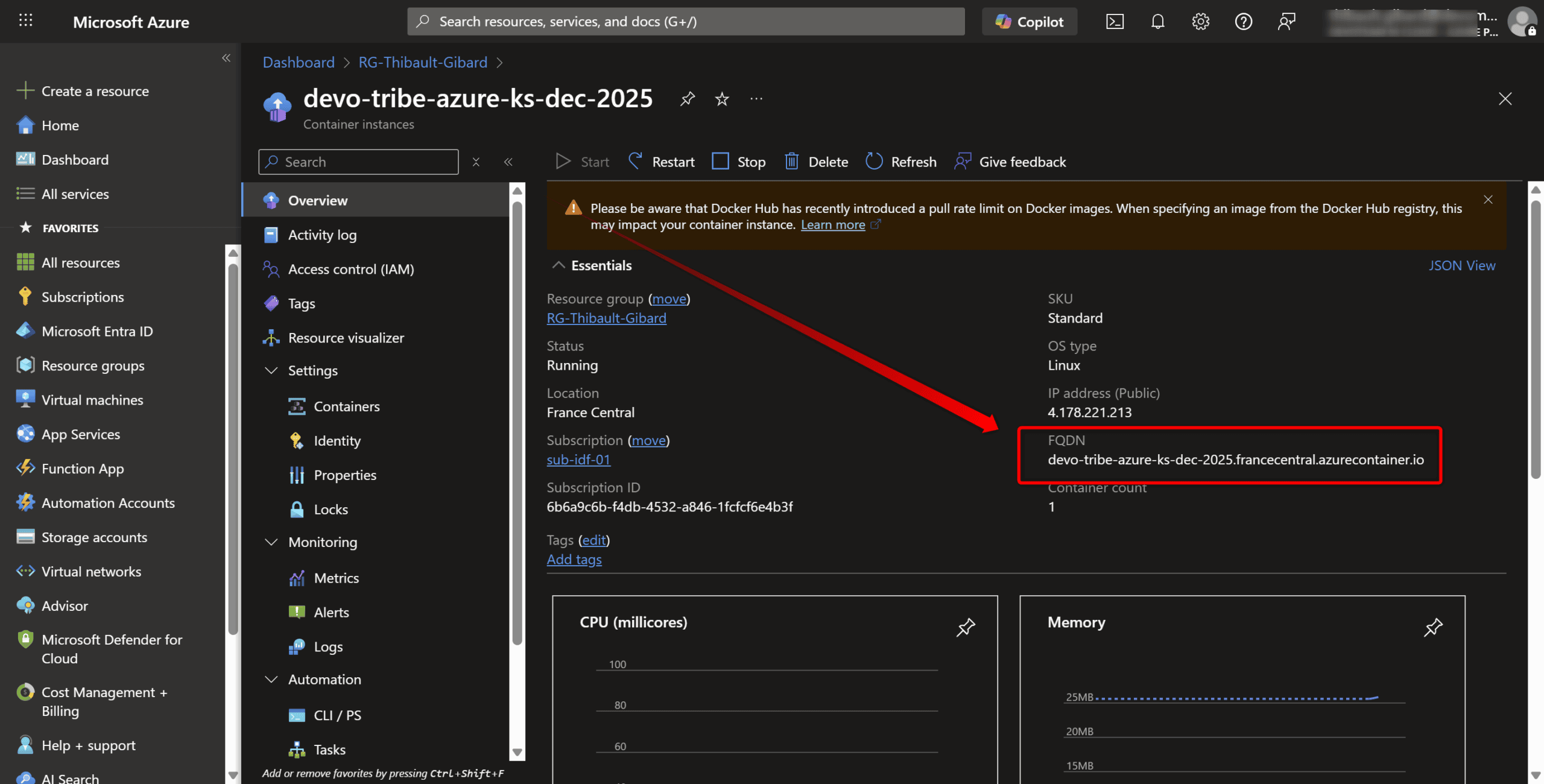The width and height of the screenshot is (1544, 784).
Task: Collapse the Automation menu group
Action: coord(271,679)
